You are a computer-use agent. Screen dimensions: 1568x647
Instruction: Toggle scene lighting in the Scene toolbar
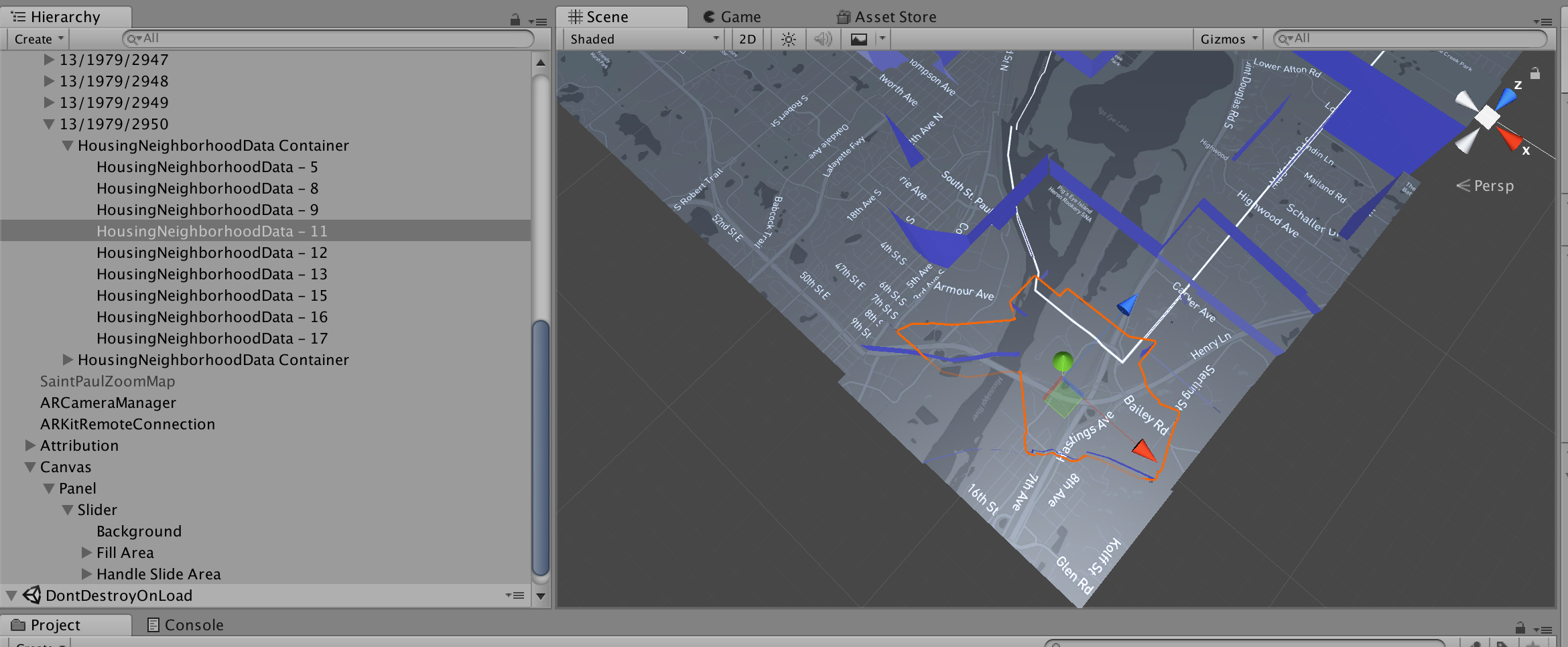789,38
